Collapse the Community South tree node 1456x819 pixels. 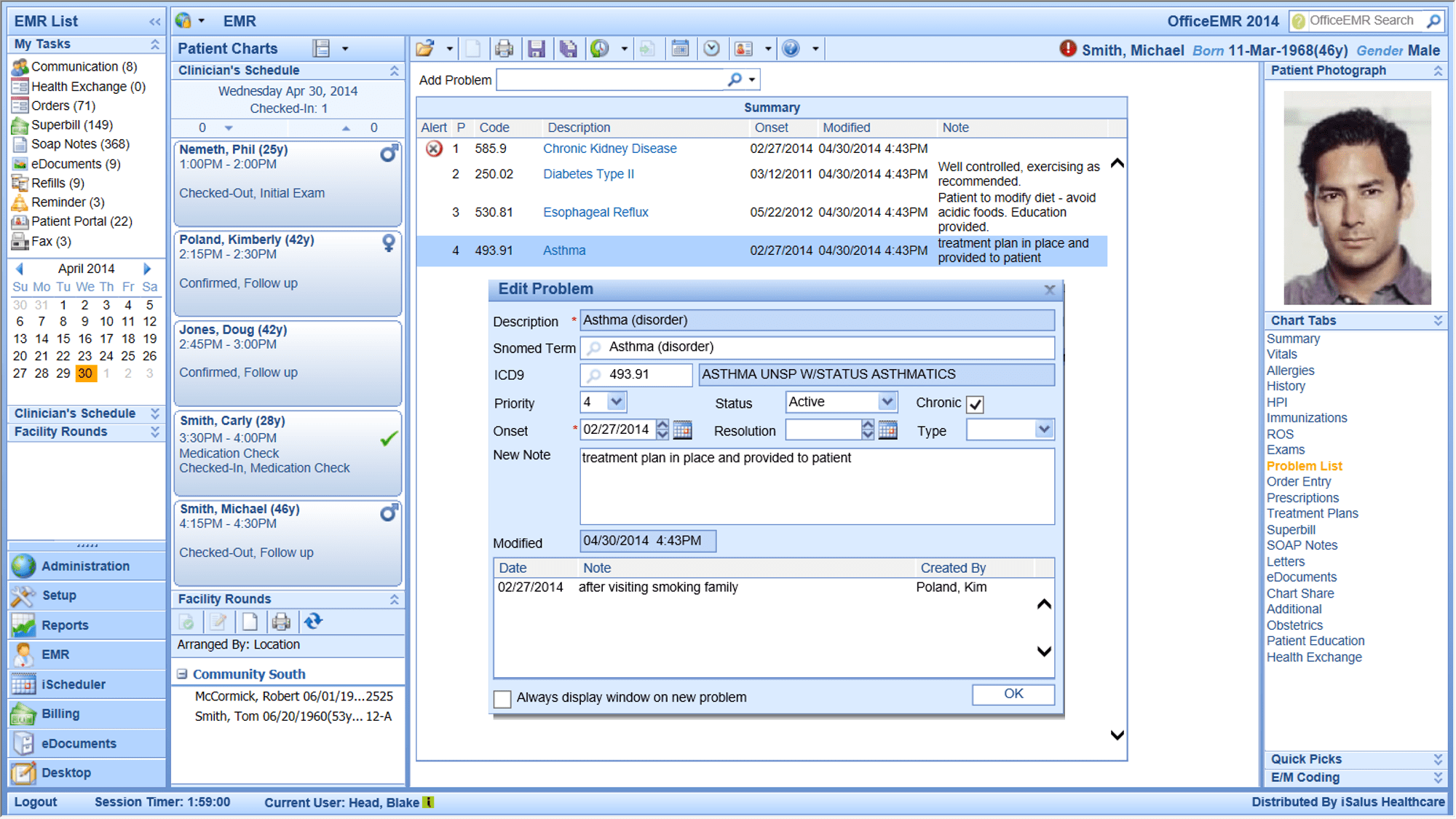pos(182,674)
